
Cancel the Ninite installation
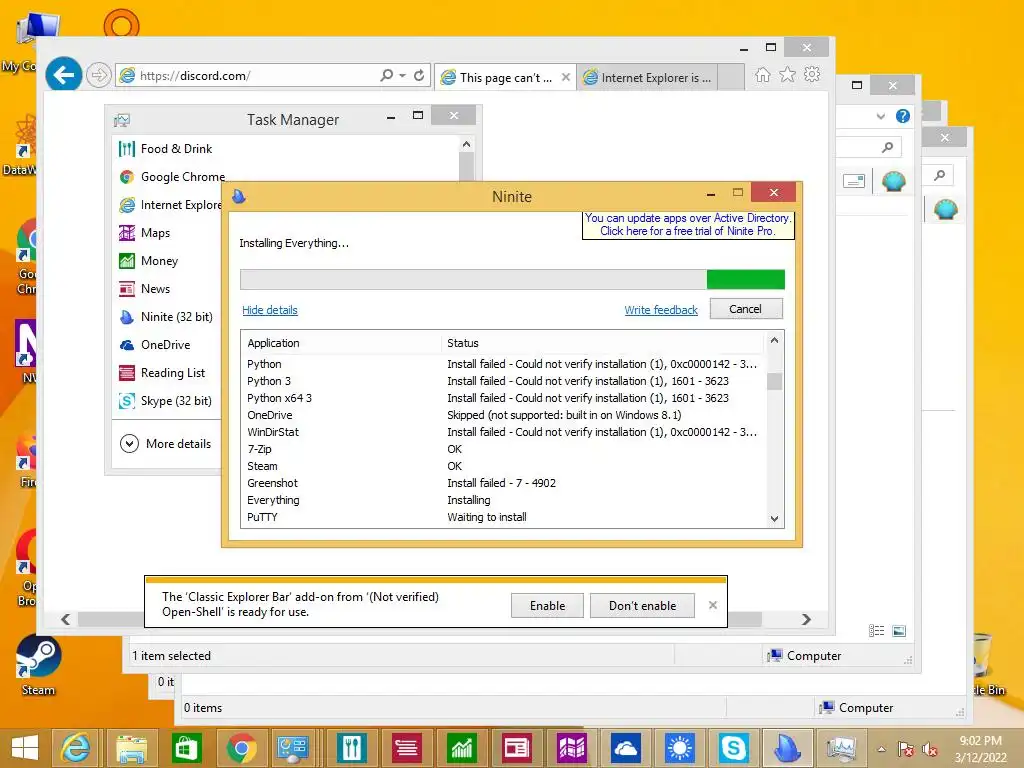pos(746,309)
